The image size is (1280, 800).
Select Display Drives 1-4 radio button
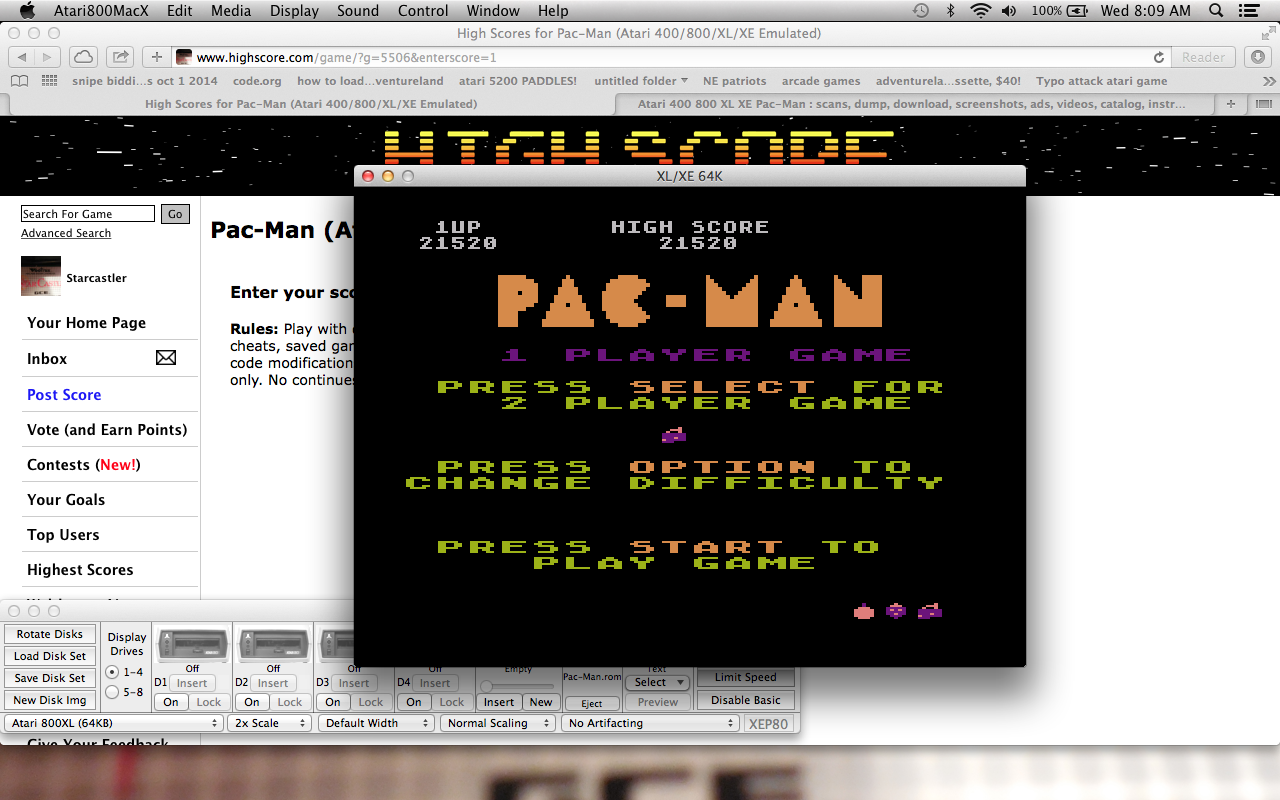112,672
